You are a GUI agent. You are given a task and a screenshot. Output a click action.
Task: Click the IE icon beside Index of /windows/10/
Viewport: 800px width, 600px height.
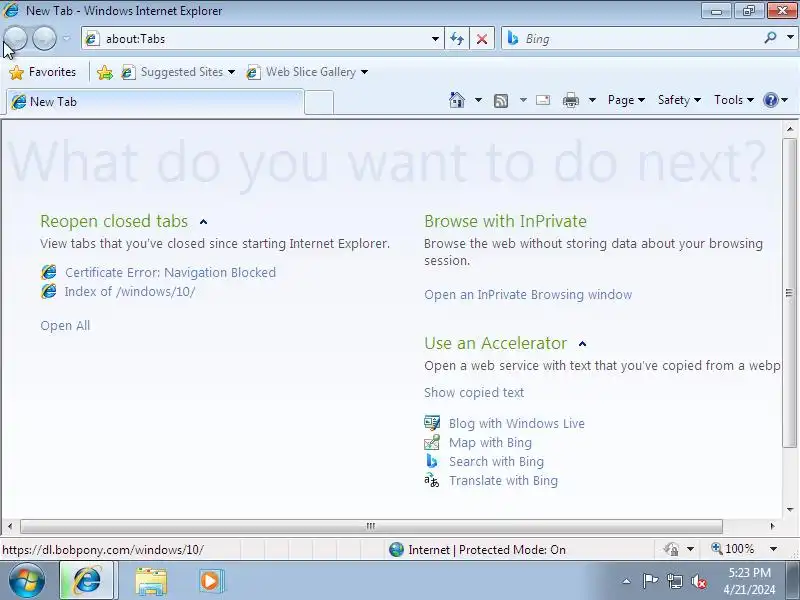click(x=49, y=291)
